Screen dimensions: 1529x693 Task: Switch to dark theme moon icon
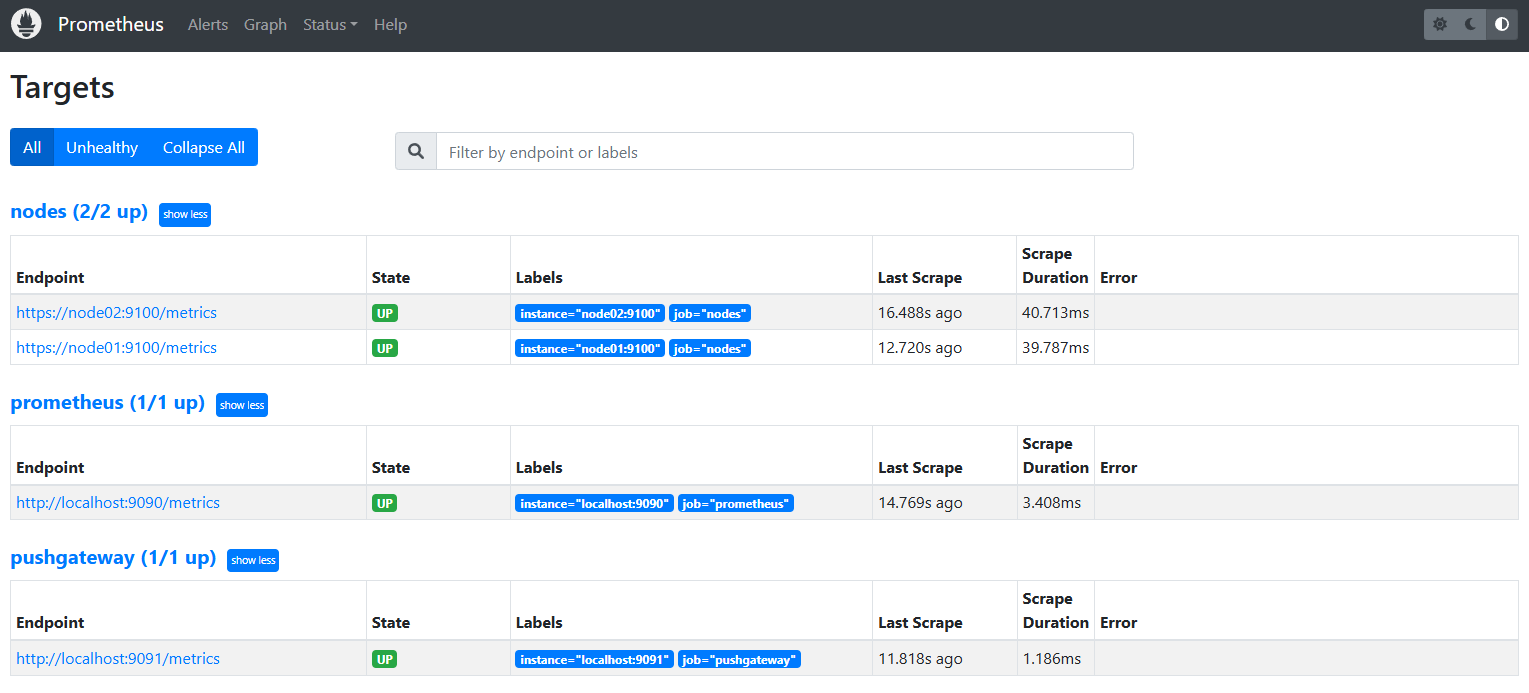pyautogui.click(x=1470, y=24)
